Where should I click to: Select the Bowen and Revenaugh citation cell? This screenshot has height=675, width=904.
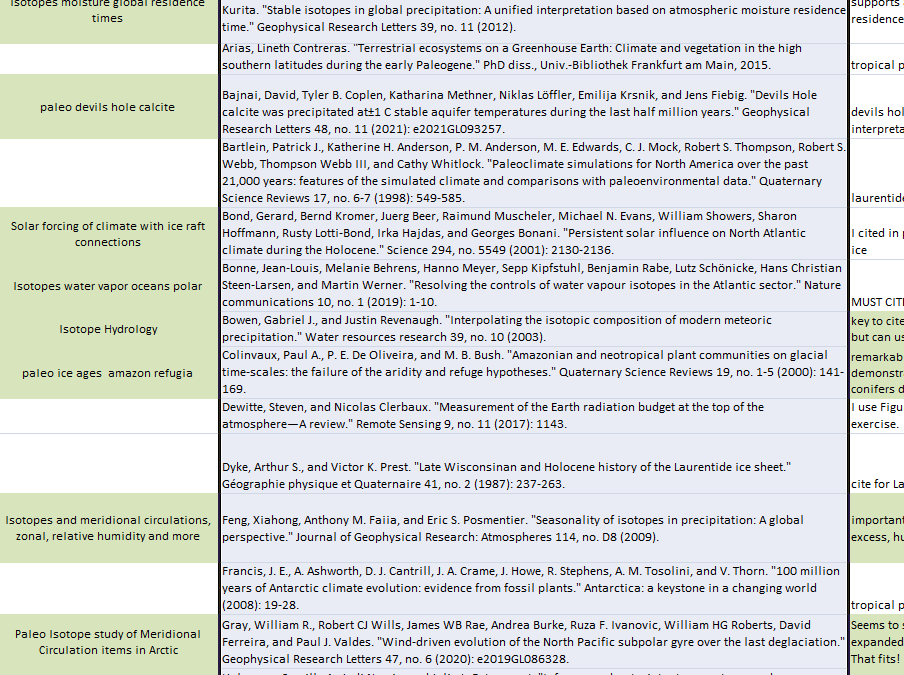click(533, 329)
